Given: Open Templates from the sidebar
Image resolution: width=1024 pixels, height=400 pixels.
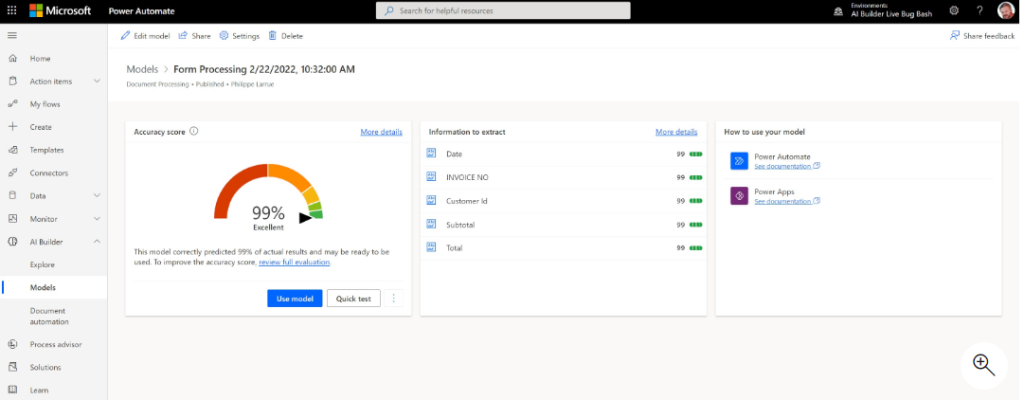Looking at the screenshot, I should pyautogui.click(x=46, y=150).
